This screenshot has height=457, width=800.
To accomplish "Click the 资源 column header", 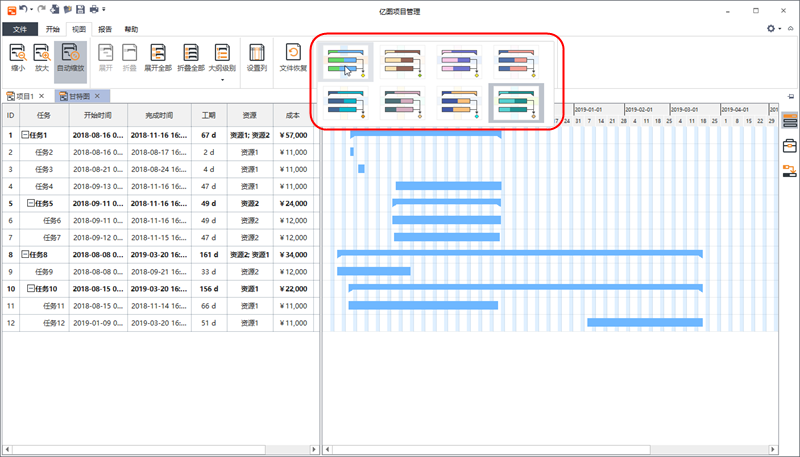I will (249, 116).
